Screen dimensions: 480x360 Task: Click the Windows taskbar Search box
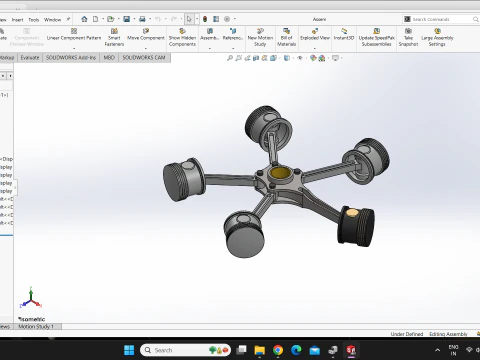click(185, 350)
